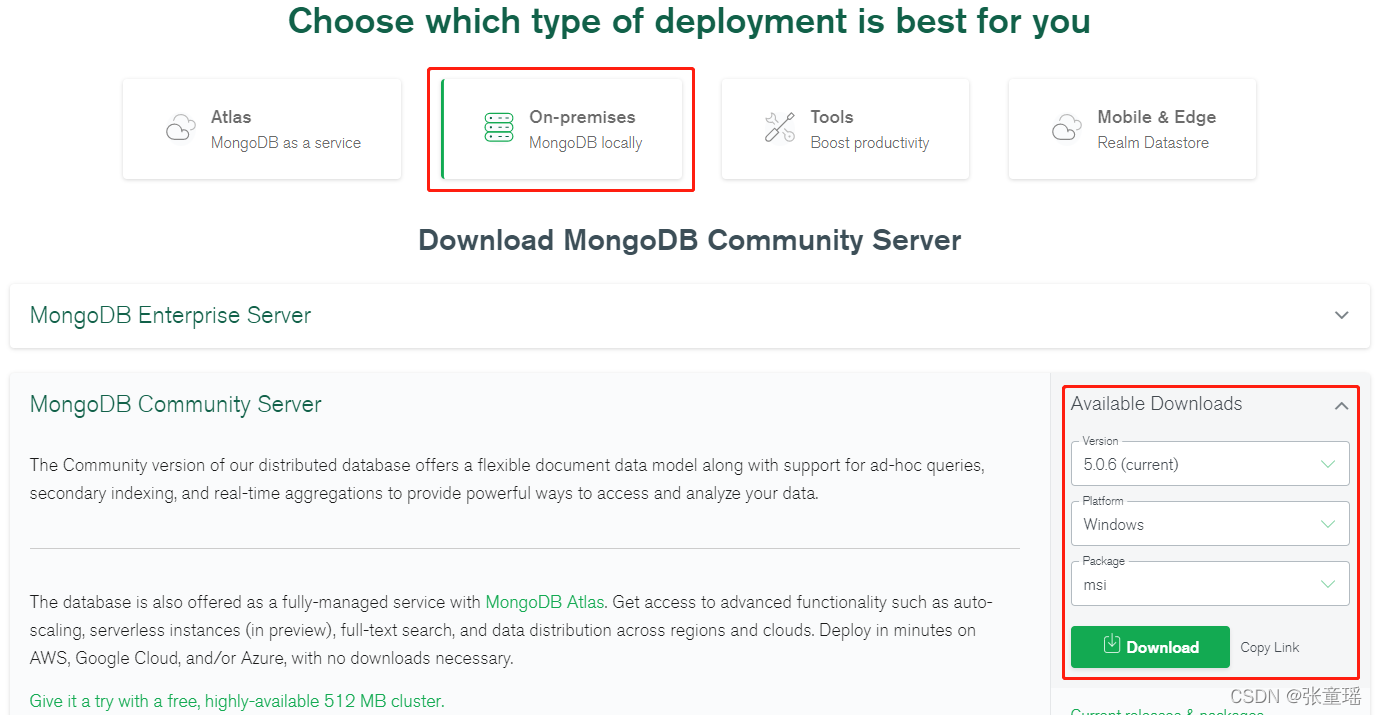Click the download arrow icon on Download button
The image size is (1377, 715).
coord(1112,645)
